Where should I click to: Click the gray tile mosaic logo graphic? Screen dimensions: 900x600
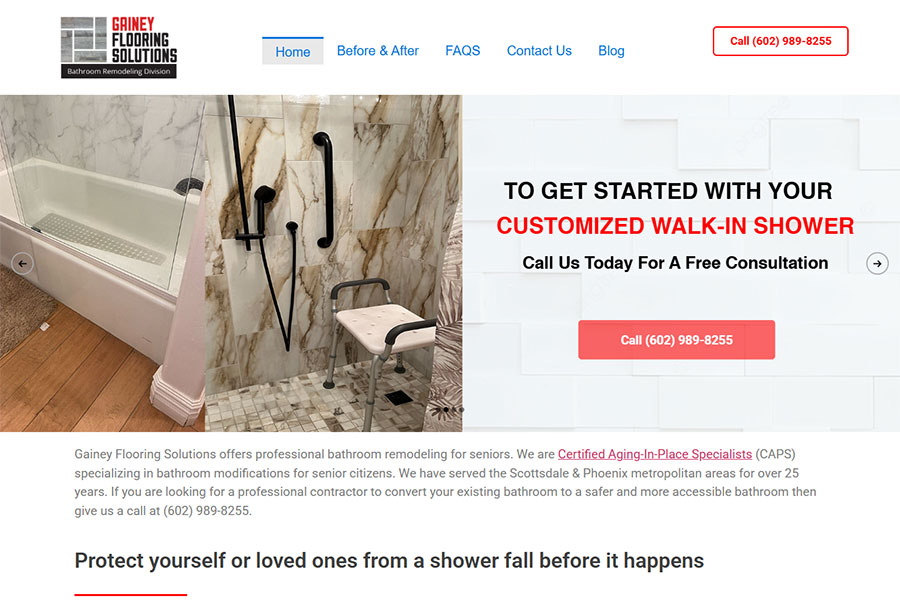tap(84, 40)
